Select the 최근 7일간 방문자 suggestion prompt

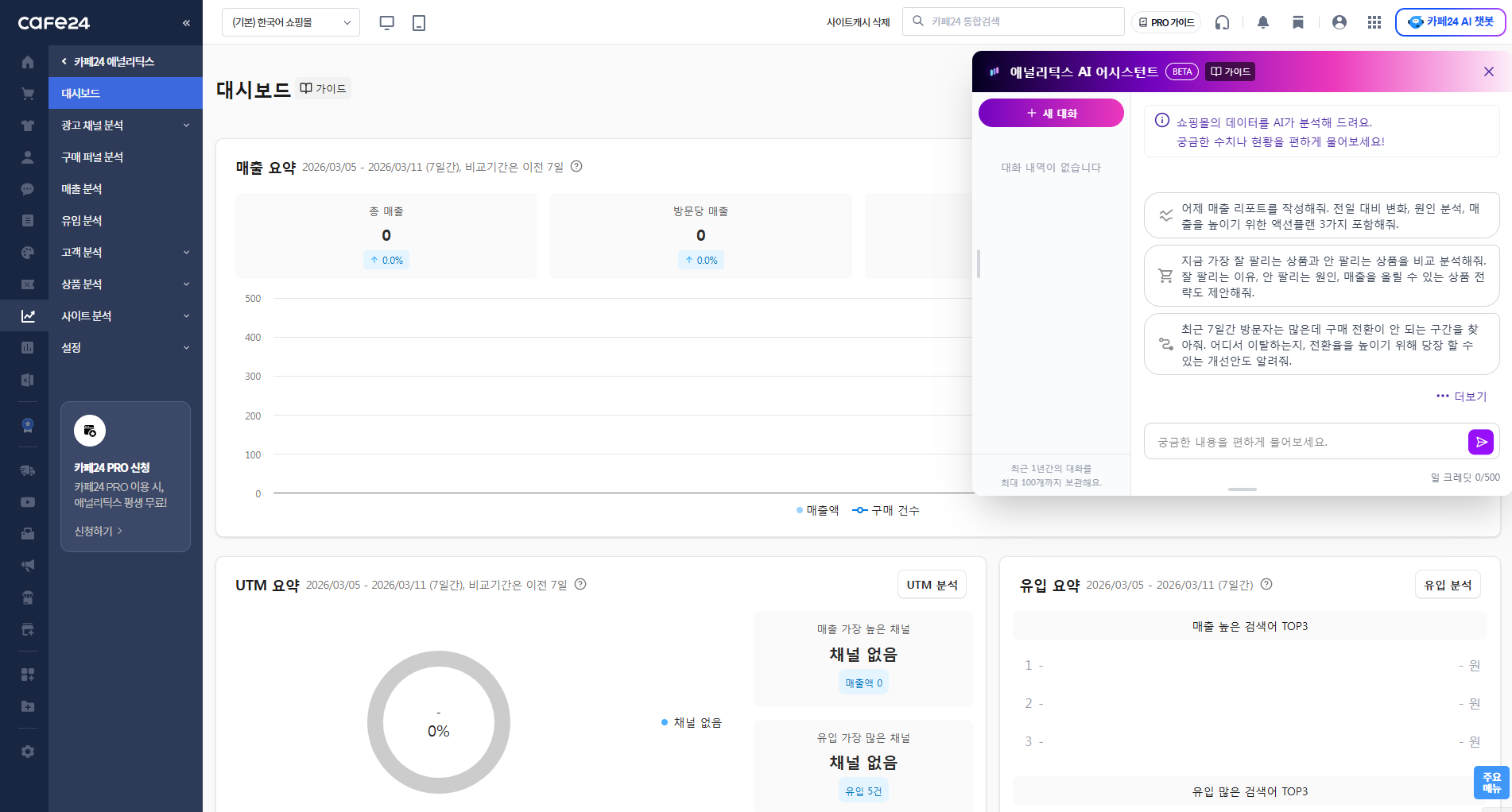[1322, 344]
